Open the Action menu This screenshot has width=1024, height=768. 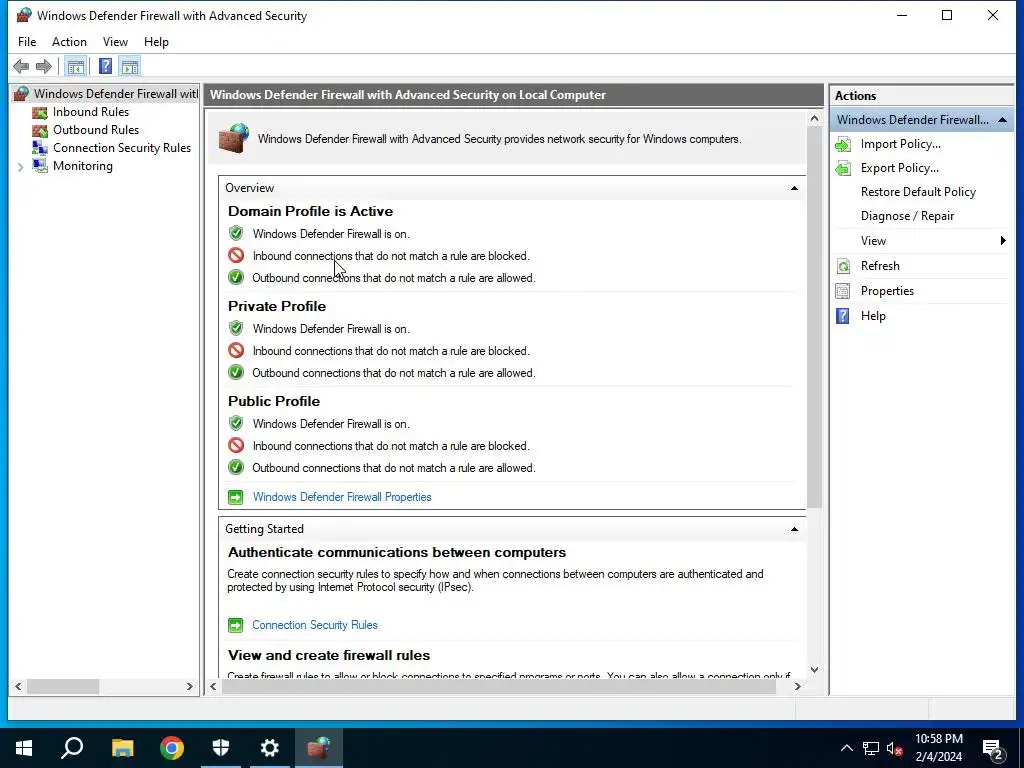[69, 42]
